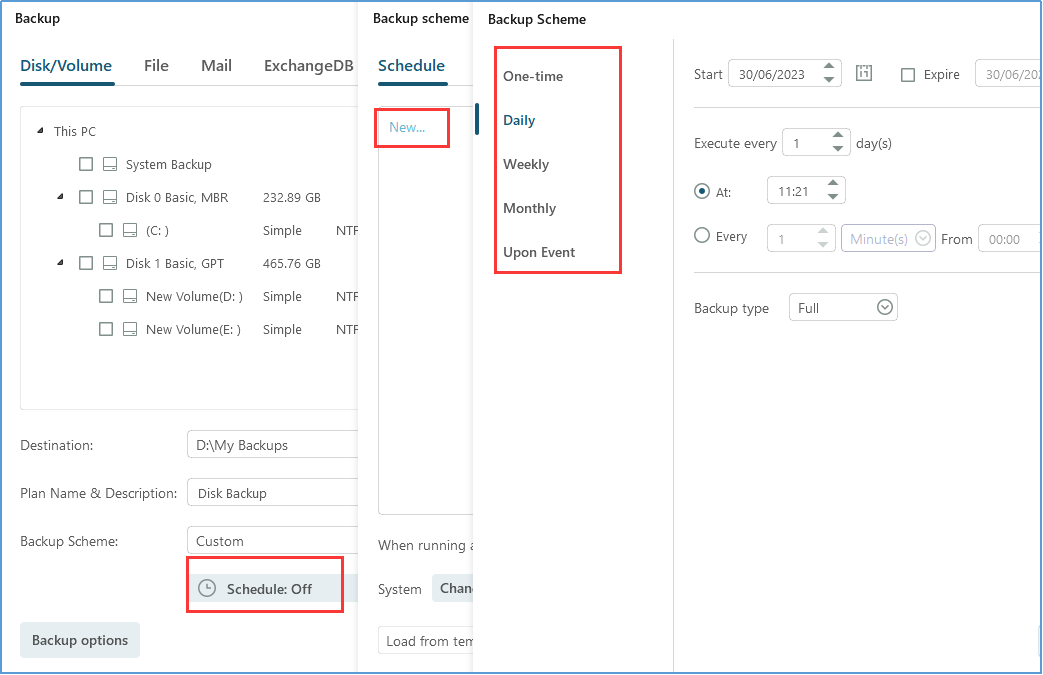Click New... to create a schedule
Image resolution: width=1043 pixels, height=675 pixels.
pos(411,128)
